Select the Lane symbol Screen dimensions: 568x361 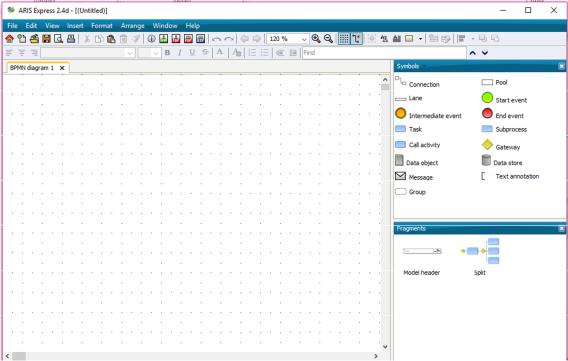tap(409, 98)
